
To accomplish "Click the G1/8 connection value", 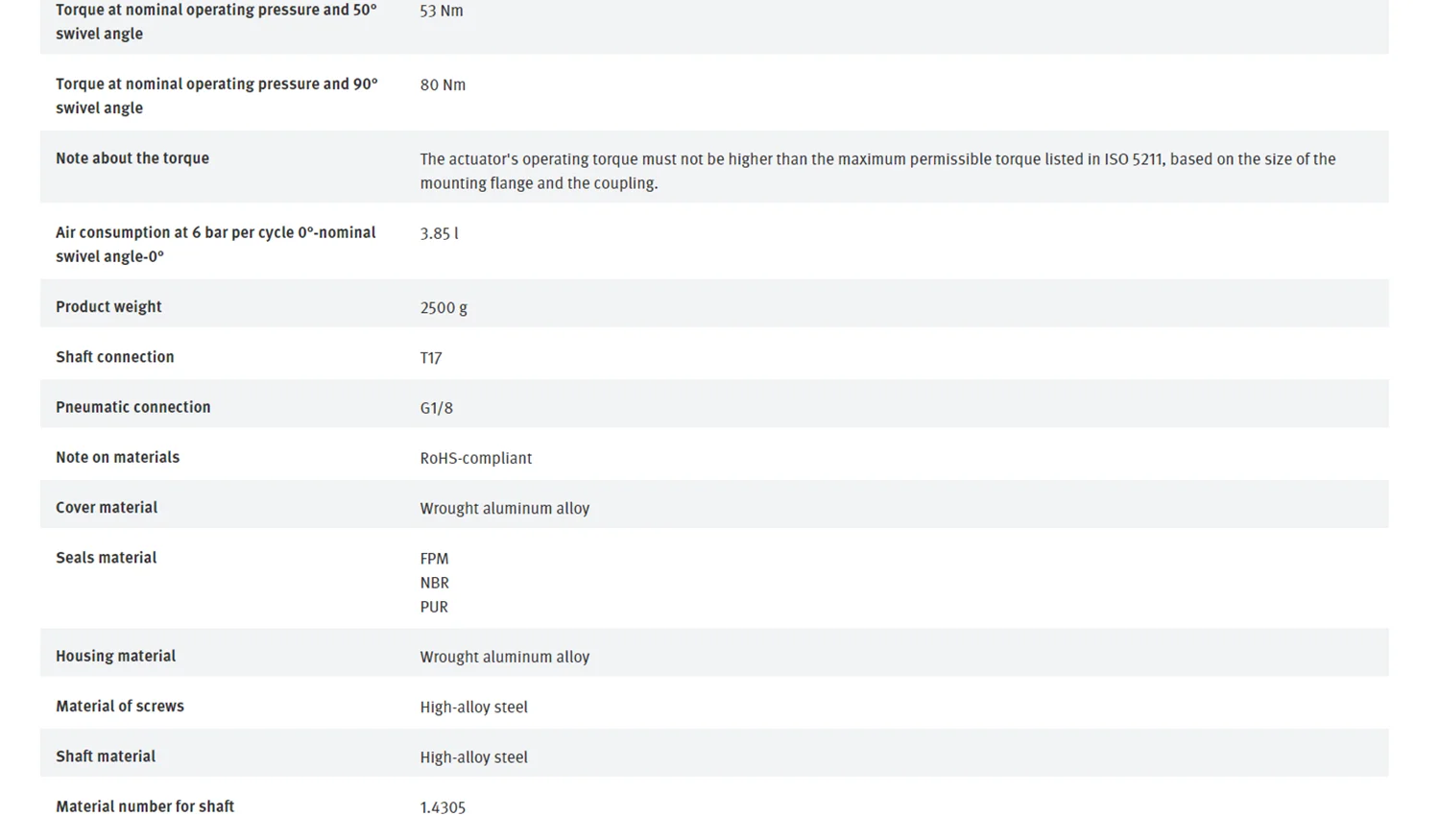I will click(437, 408).
